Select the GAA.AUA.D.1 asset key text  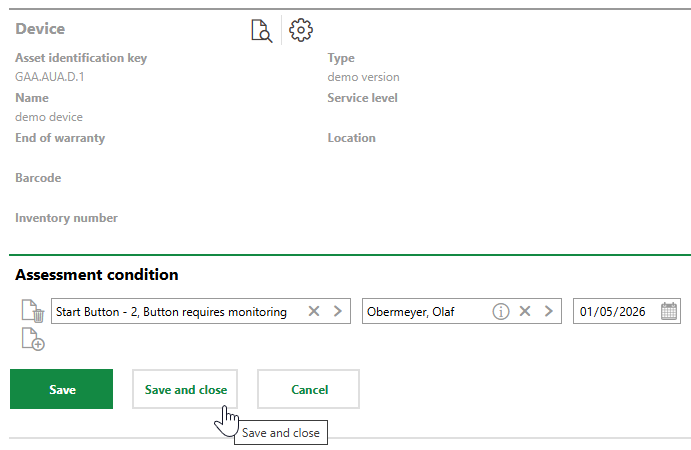pyautogui.click(x=50, y=77)
